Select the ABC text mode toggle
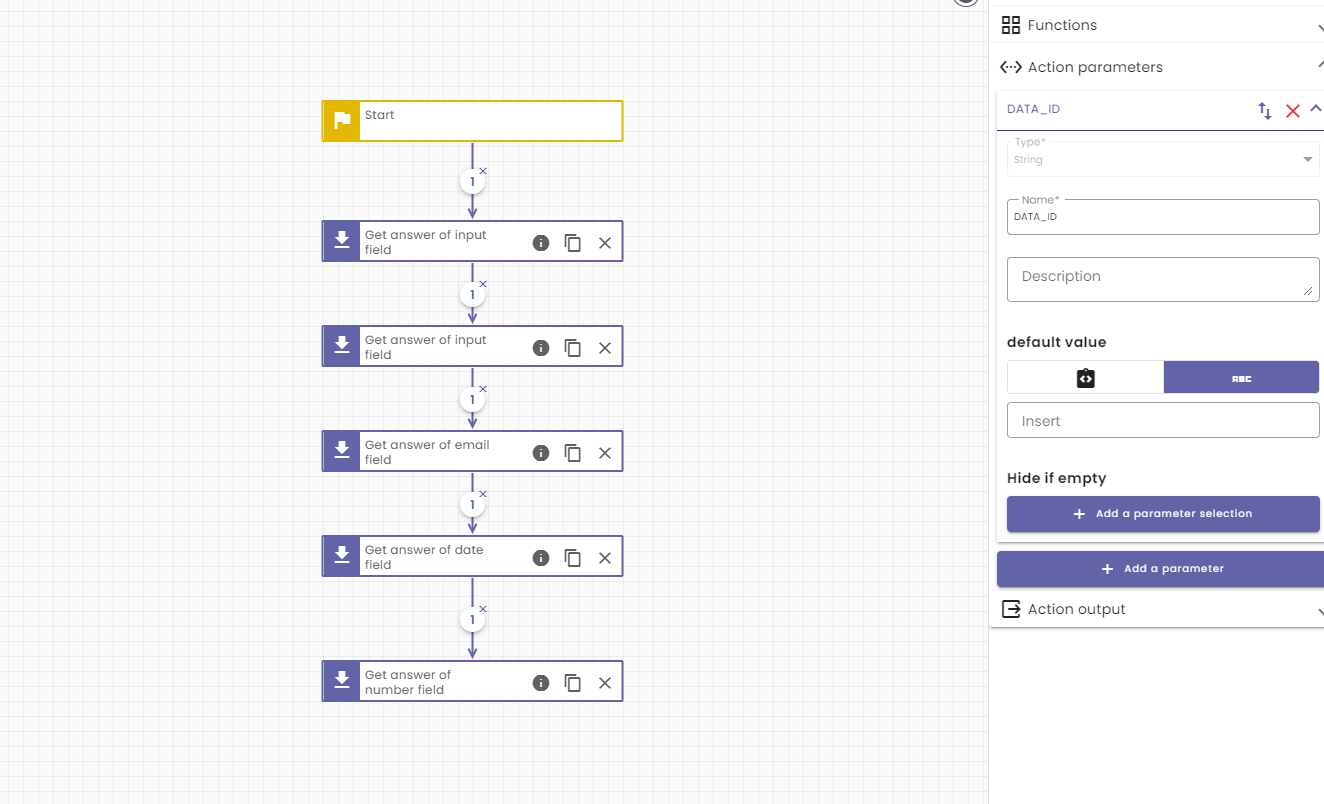The image size is (1324, 804). pyautogui.click(x=1241, y=378)
